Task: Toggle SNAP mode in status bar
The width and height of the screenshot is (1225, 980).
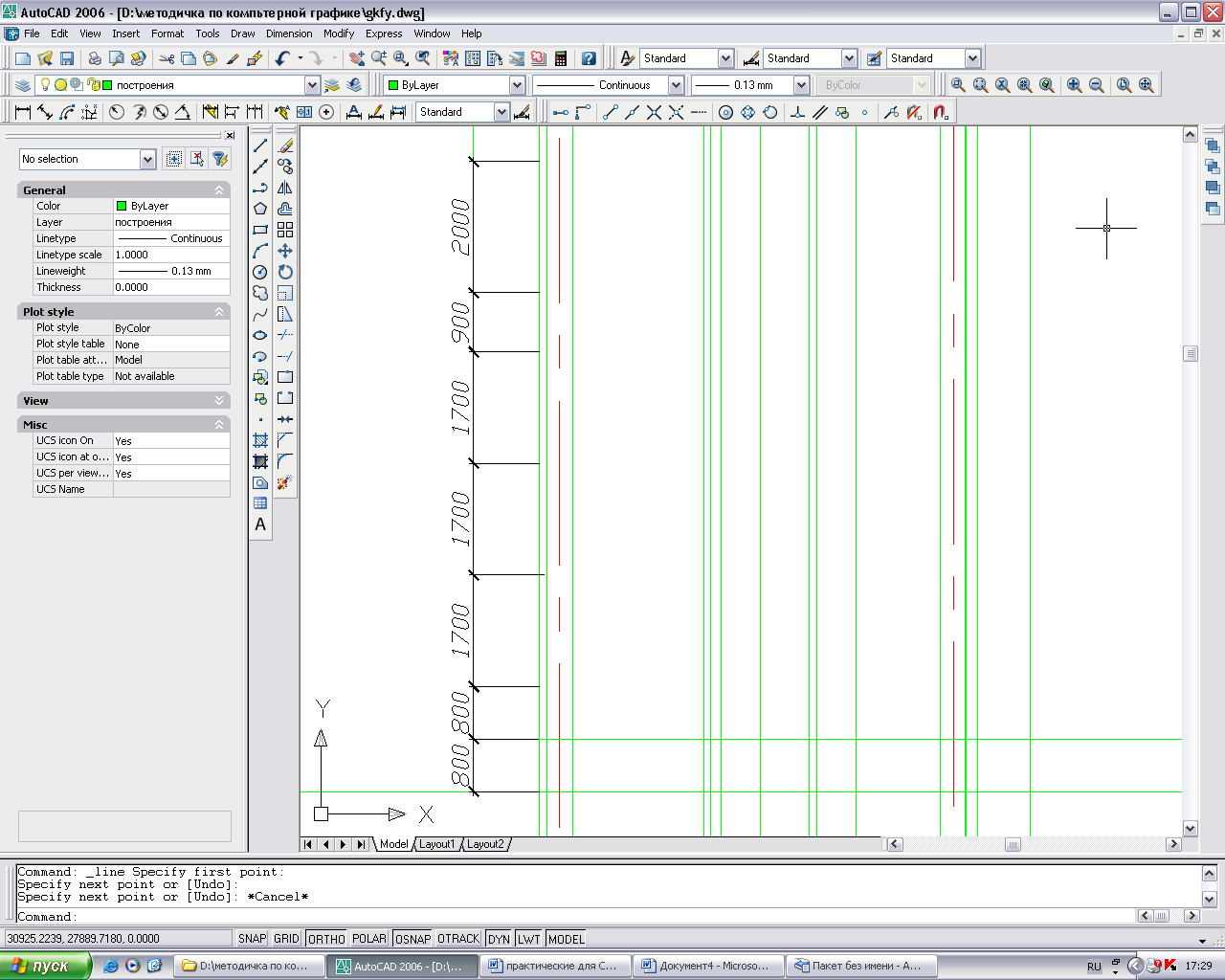Action: [x=253, y=939]
